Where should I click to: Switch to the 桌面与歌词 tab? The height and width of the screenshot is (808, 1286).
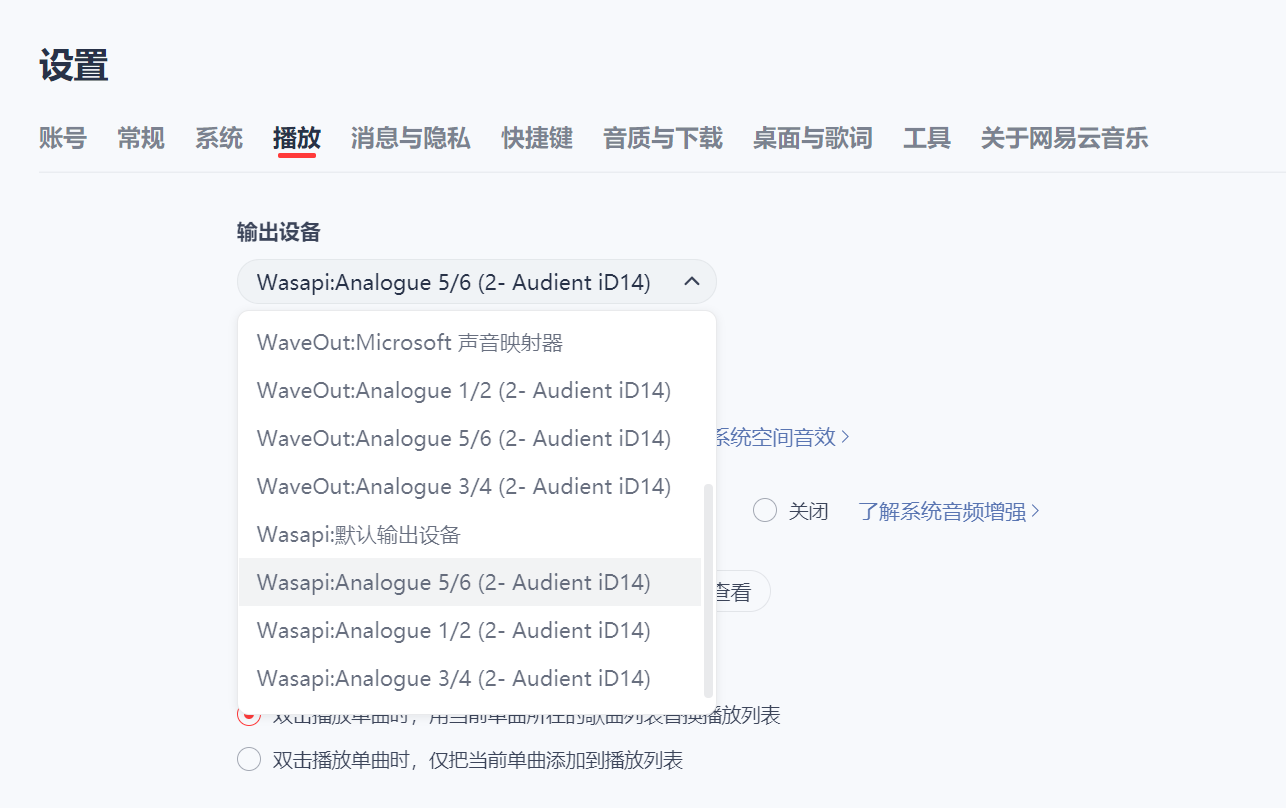[812, 139]
